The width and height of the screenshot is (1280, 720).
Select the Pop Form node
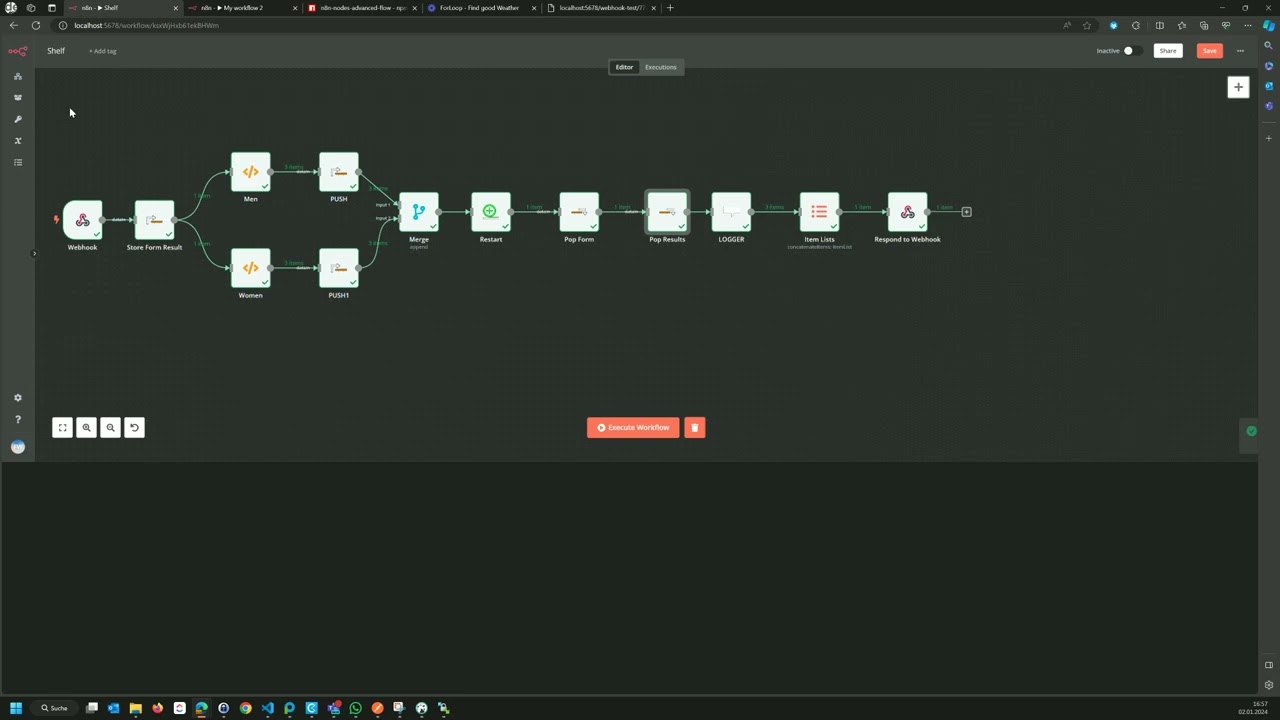pyautogui.click(x=579, y=212)
